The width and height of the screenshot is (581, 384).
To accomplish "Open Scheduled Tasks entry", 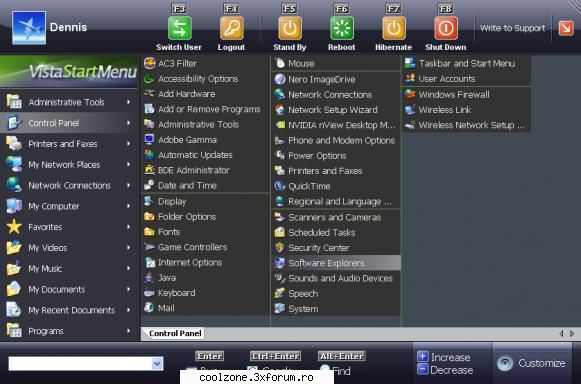I will (336, 232).
